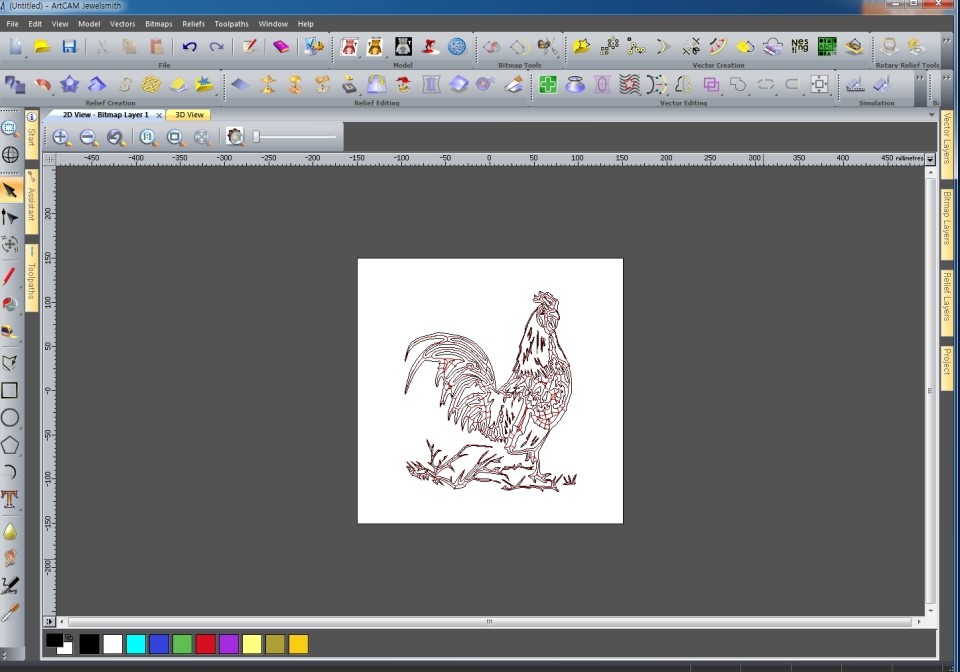
Task: Click the purple overlapping squares icon
Action: click(711, 84)
